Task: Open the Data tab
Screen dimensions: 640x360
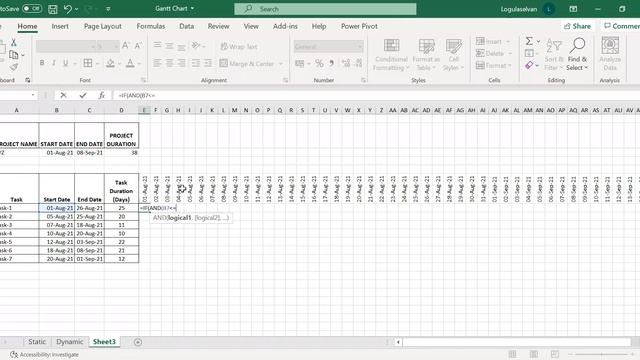Action: point(187,26)
